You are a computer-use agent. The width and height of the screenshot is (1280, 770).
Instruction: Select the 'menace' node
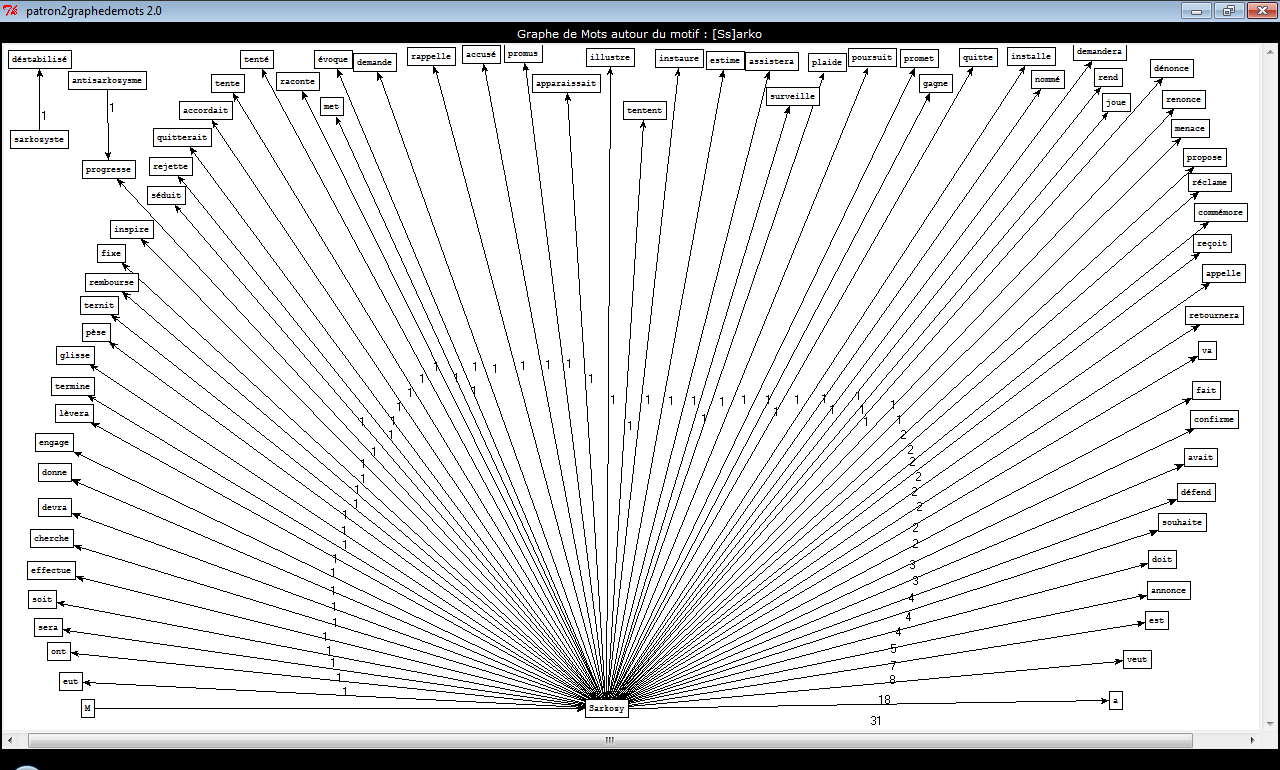click(x=1190, y=128)
